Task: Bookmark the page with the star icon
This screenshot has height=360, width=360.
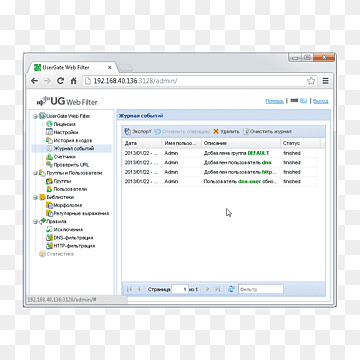Action: coord(311,81)
